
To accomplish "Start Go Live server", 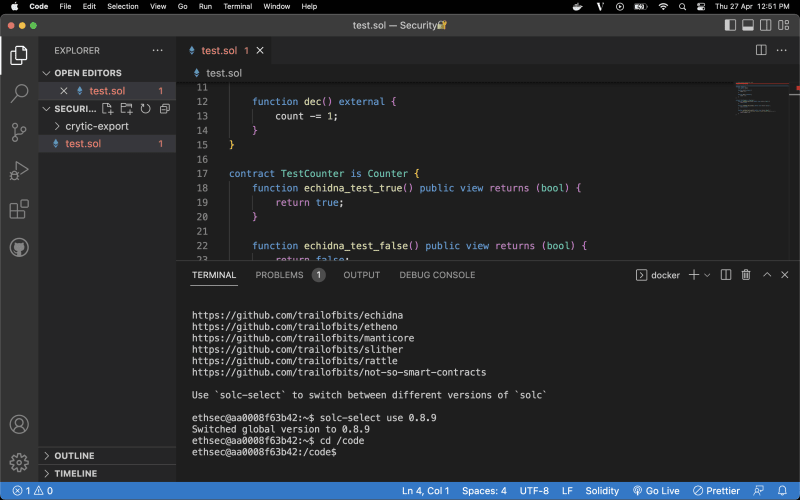I will point(656,491).
